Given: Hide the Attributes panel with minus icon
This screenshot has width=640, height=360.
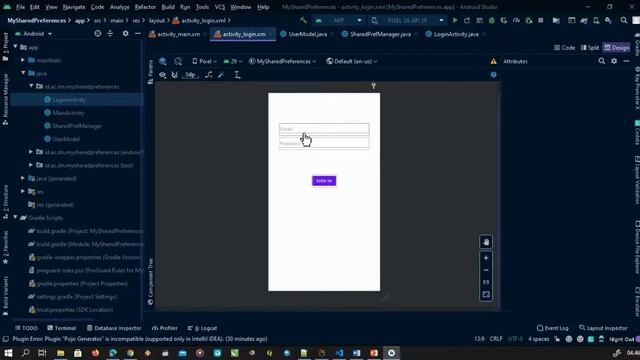Looking at the screenshot, I should tap(626, 61).
